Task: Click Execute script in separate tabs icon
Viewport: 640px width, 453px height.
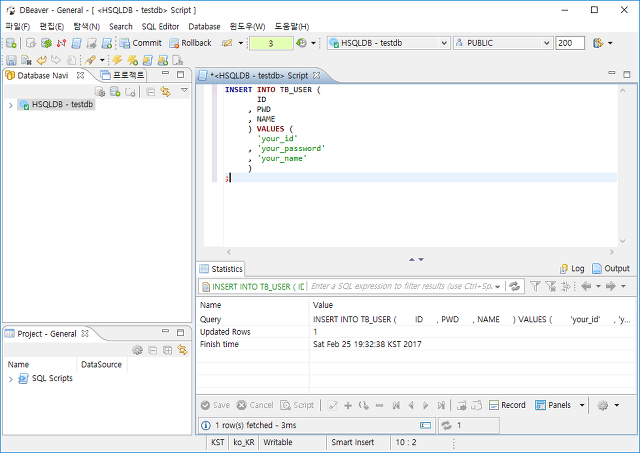Action: point(162,60)
